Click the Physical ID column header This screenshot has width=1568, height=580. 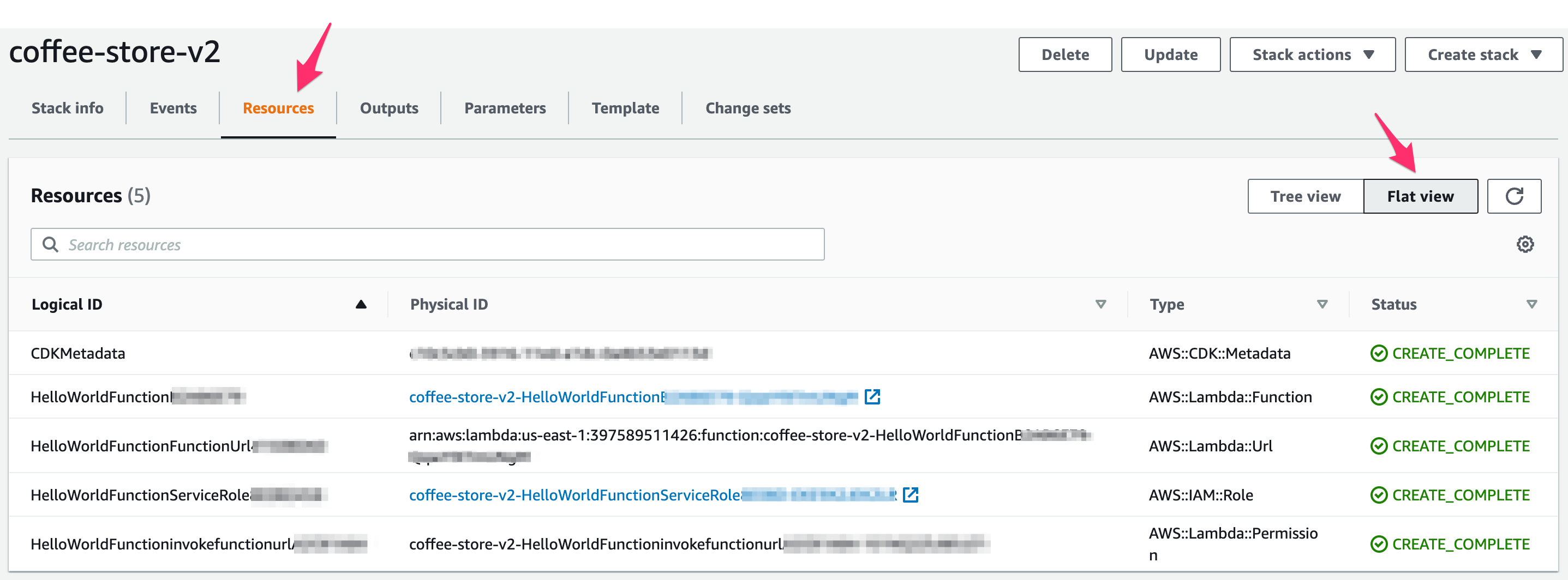[x=448, y=304]
